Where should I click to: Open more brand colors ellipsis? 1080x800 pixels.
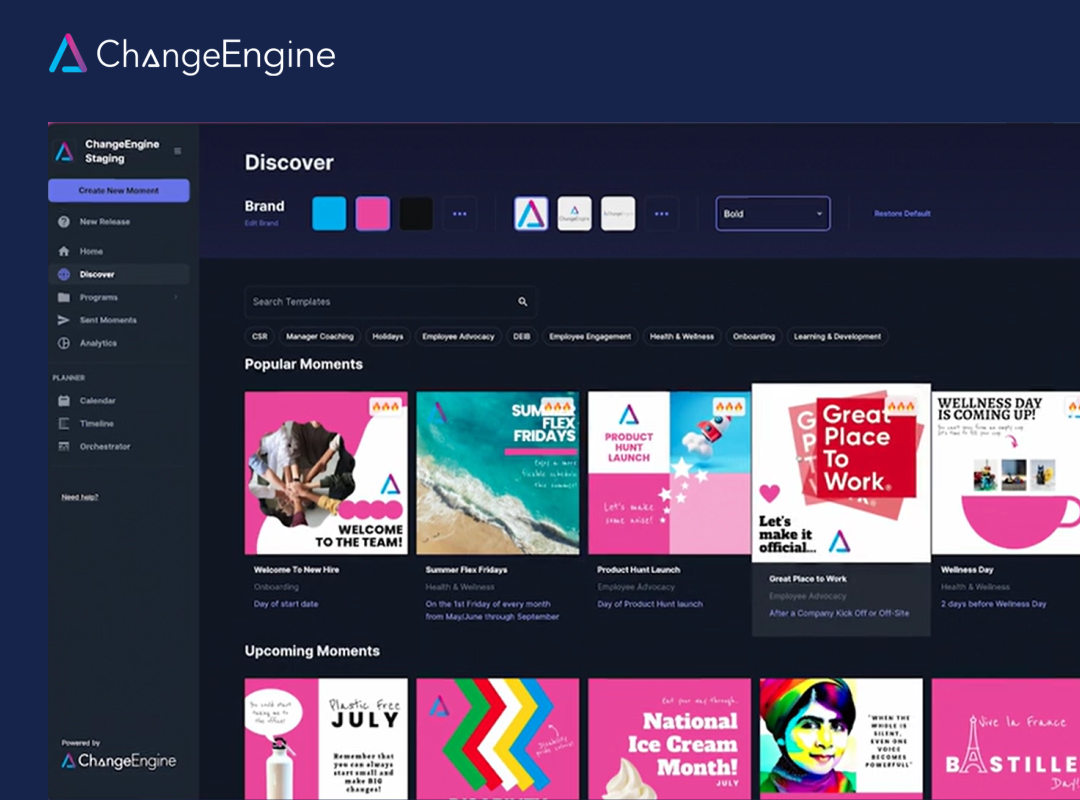tap(459, 214)
